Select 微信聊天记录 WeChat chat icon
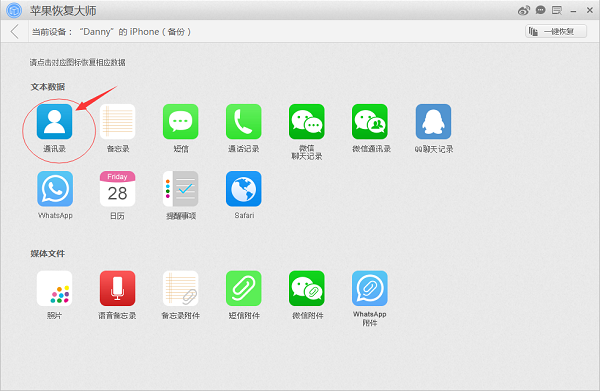The width and height of the screenshot is (600, 391). [307, 122]
